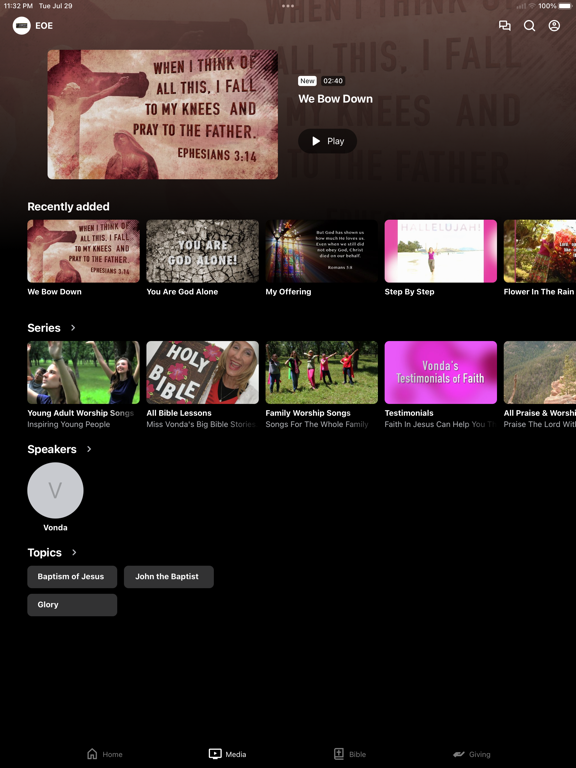
Task: Tap 'Step By Step' caption text
Action: 409,291
